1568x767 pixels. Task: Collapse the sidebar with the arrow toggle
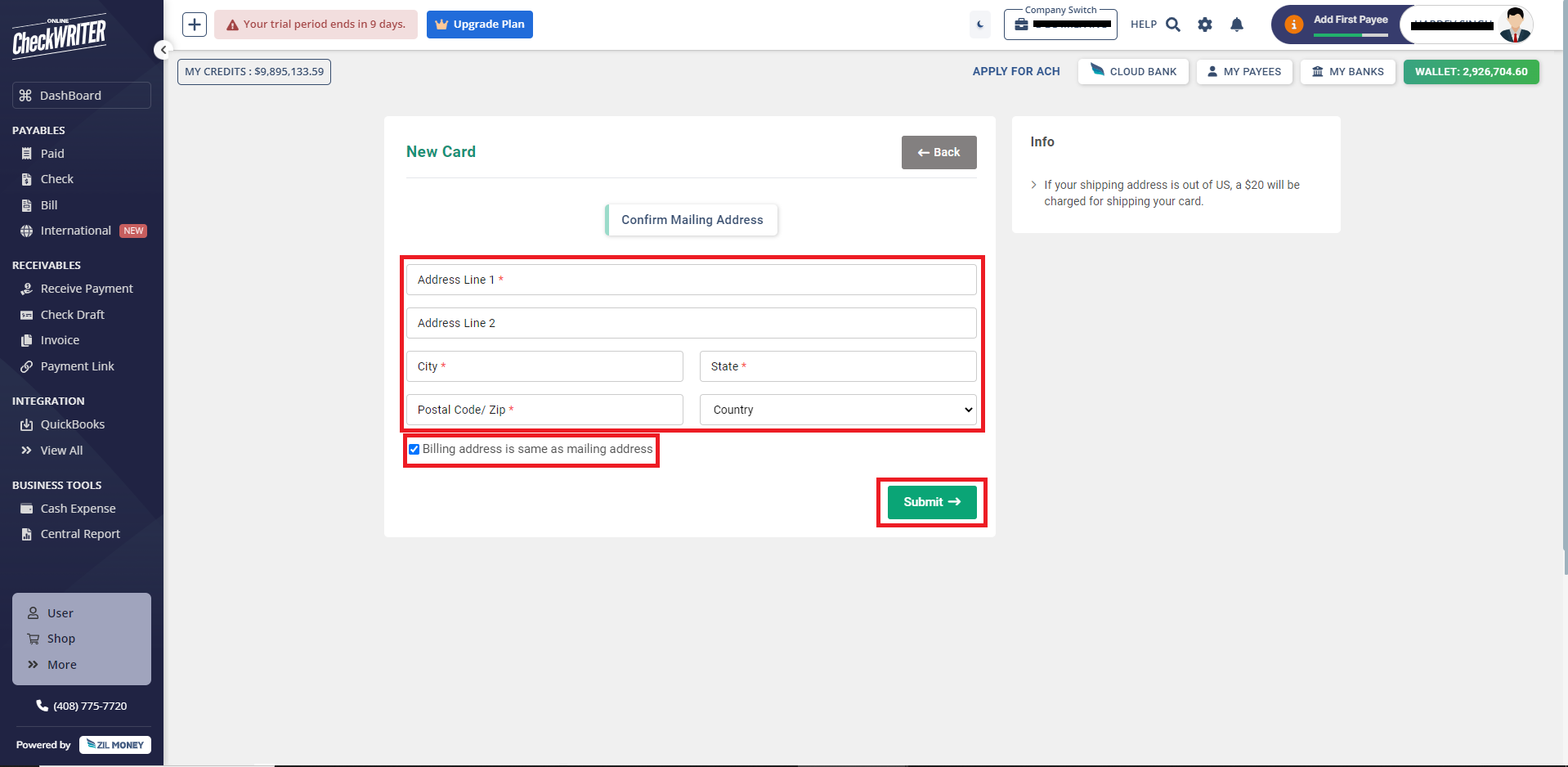tap(163, 50)
